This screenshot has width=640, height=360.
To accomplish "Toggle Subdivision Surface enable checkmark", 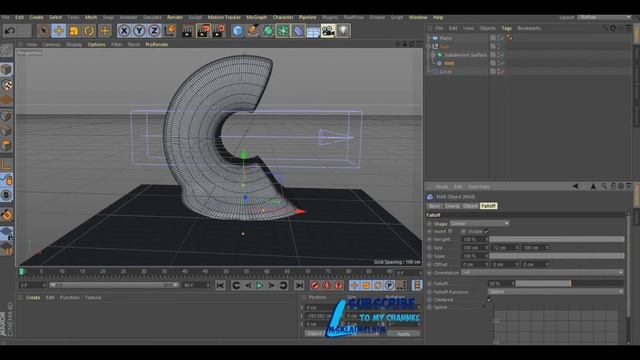I will 501,55.
